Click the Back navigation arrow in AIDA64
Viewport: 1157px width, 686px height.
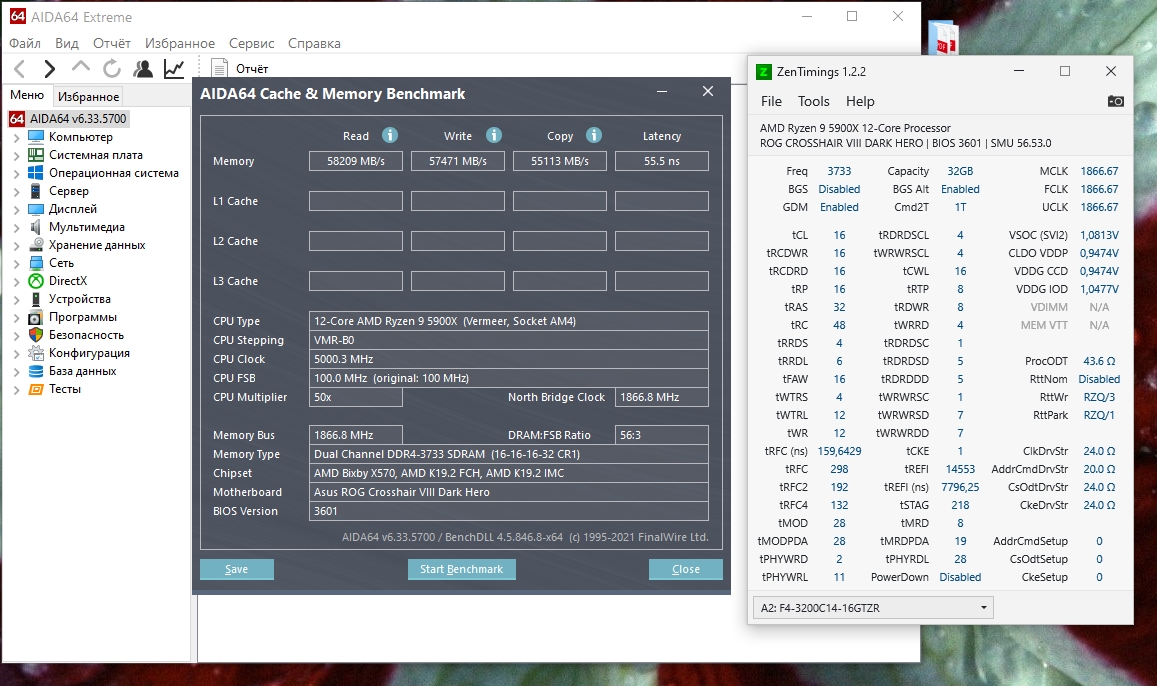pyautogui.click(x=19, y=69)
